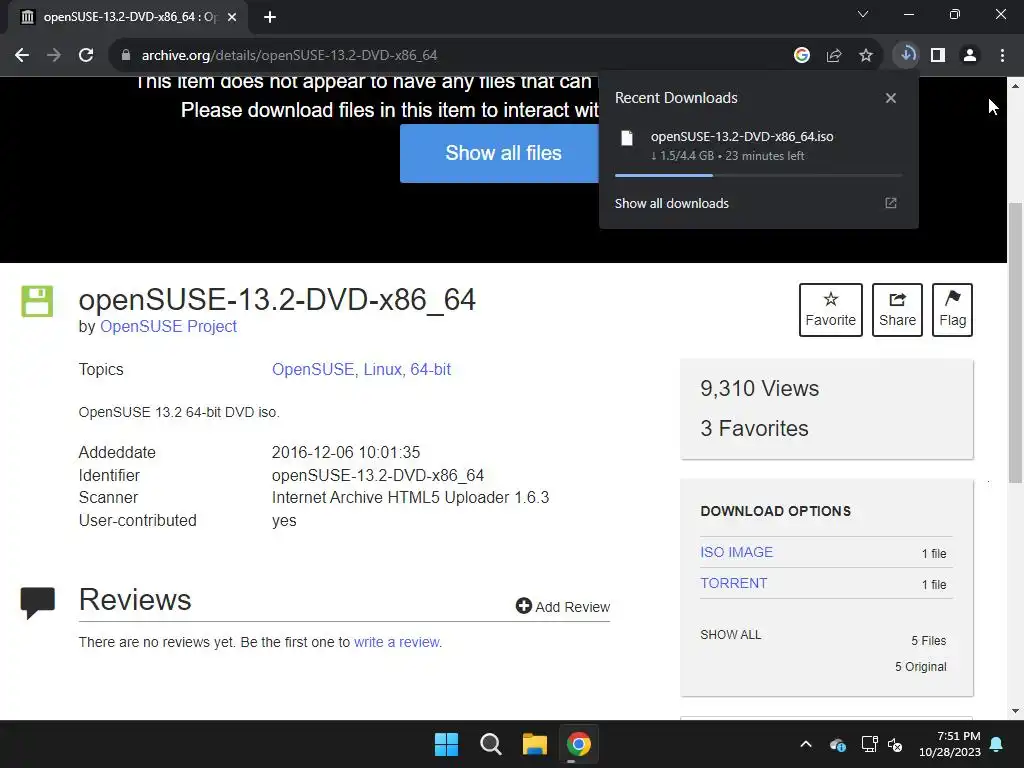Image resolution: width=1024 pixels, height=768 pixels.
Task: Click the OneDrive cloud tray icon
Action: (x=838, y=744)
